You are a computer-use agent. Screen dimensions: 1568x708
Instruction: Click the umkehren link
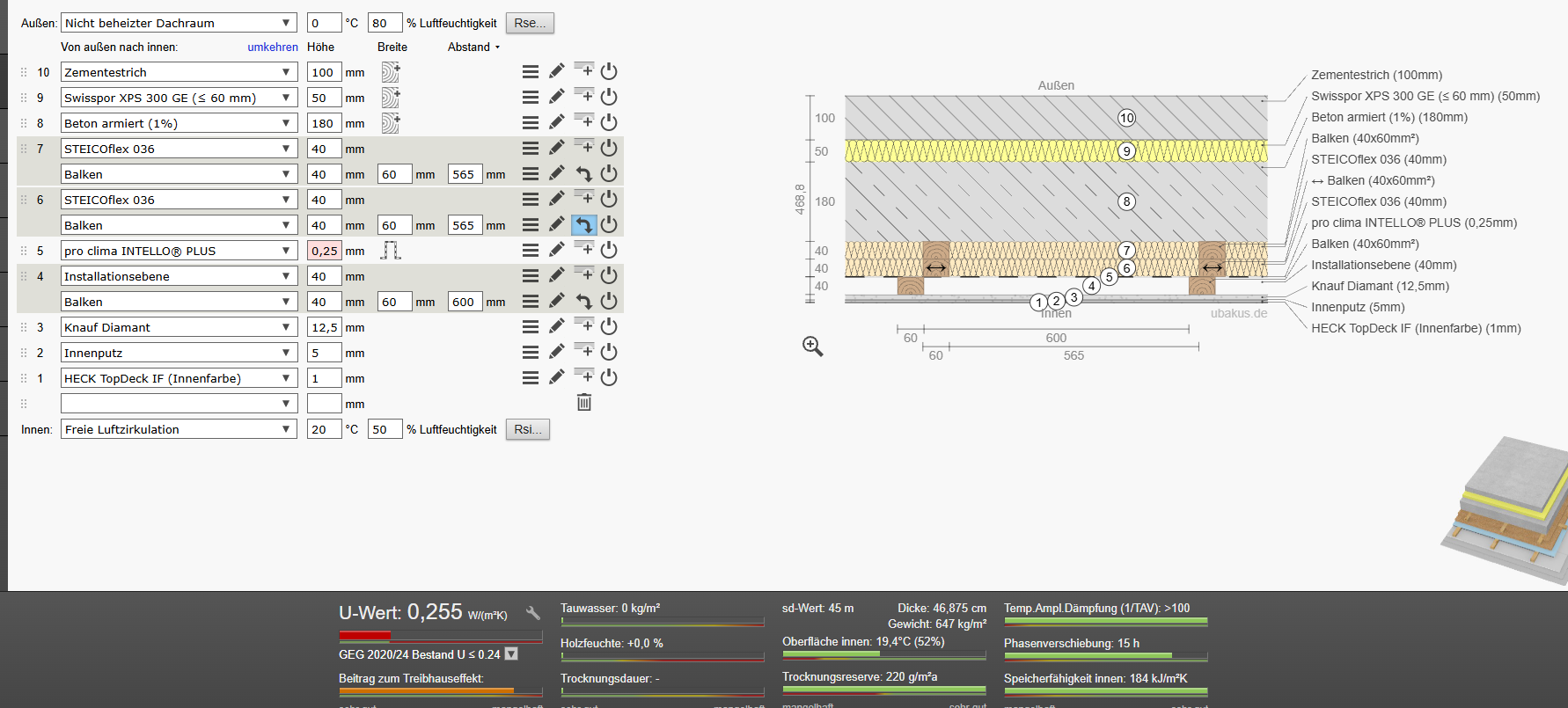tap(273, 47)
